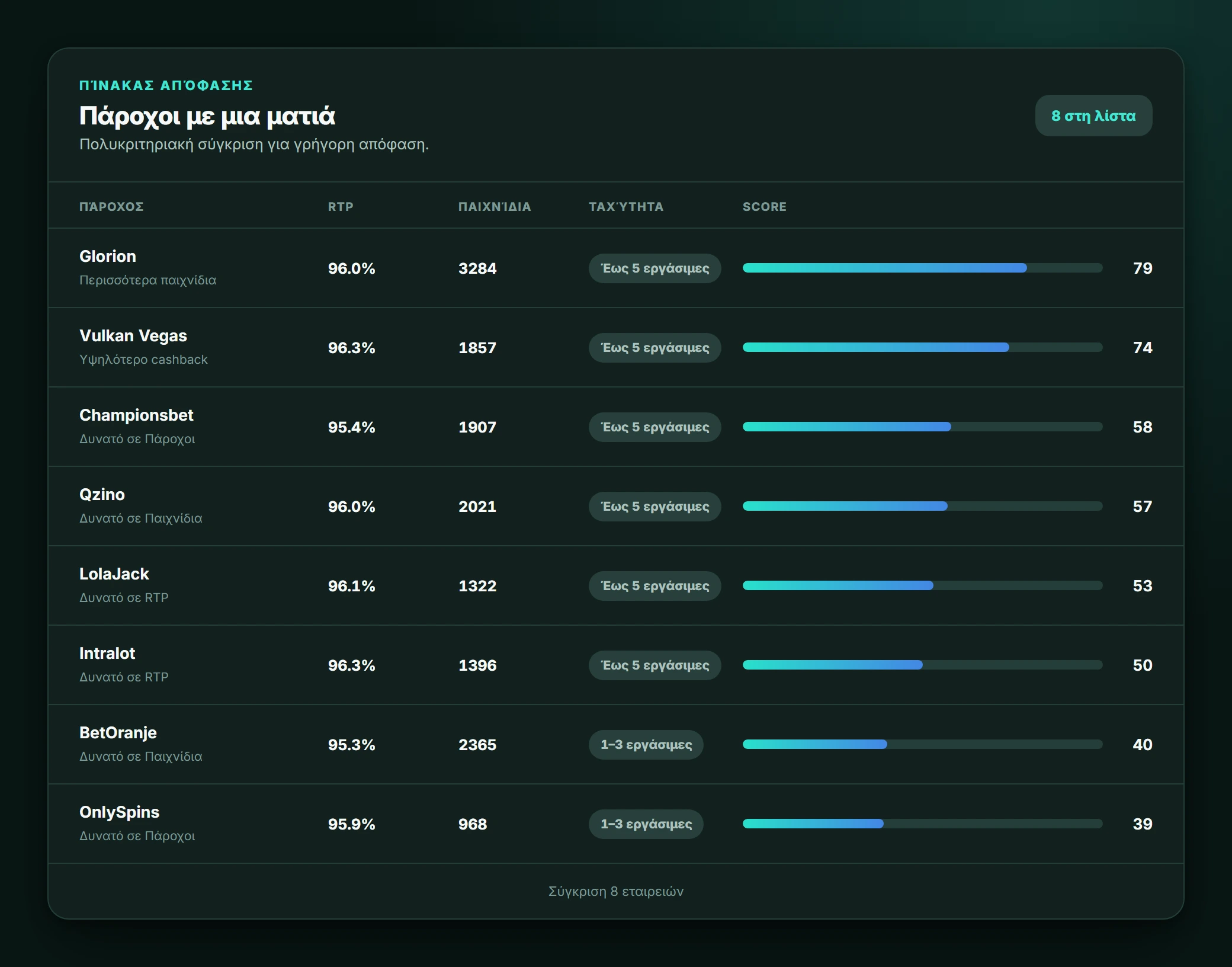Click the "Έως 5 εργάσιμες" pill for Vulkan Vegas
The height and width of the screenshot is (967, 1232).
click(x=655, y=348)
